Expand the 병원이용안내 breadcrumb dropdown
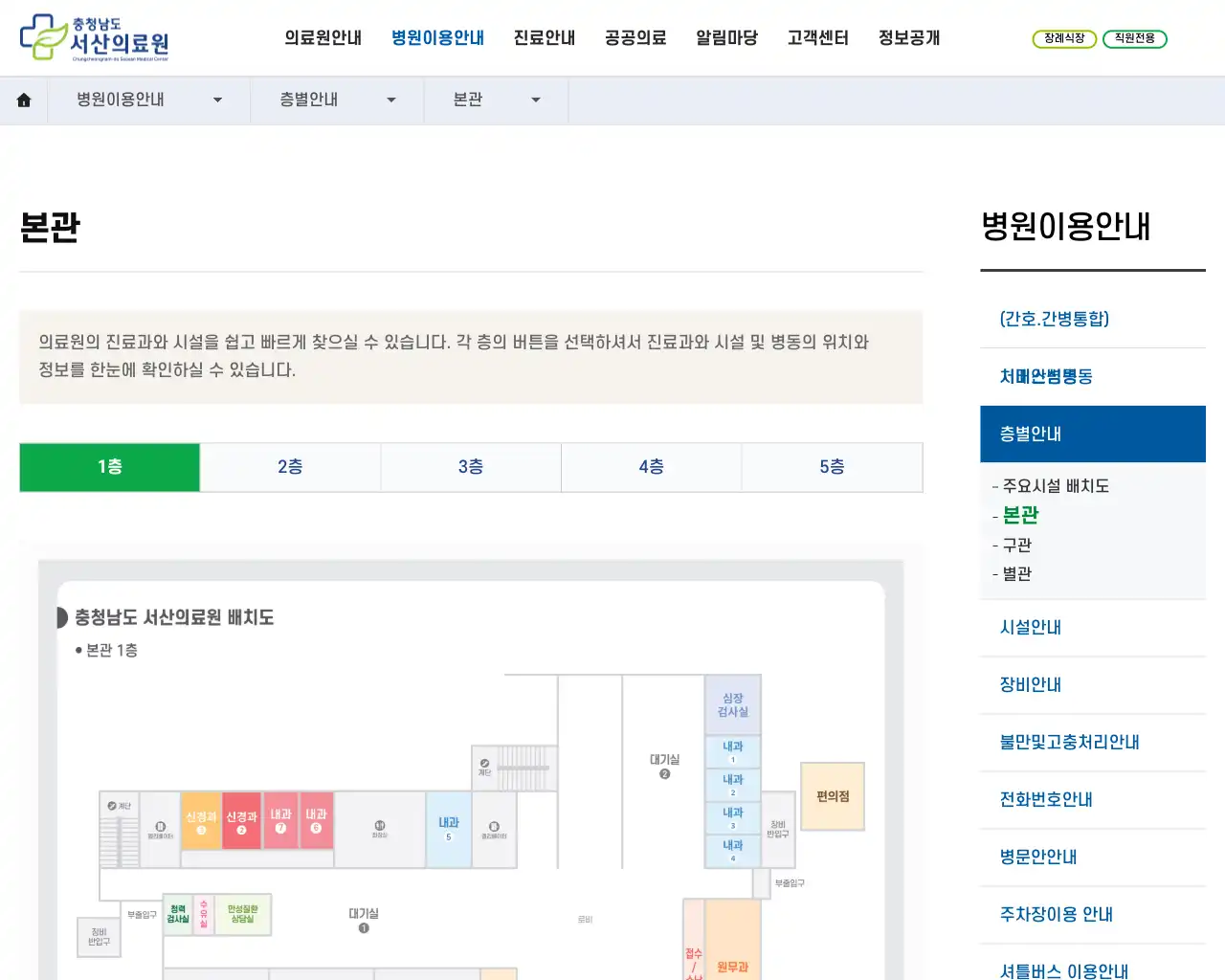The height and width of the screenshot is (980, 1225). [x=149, y=100]
